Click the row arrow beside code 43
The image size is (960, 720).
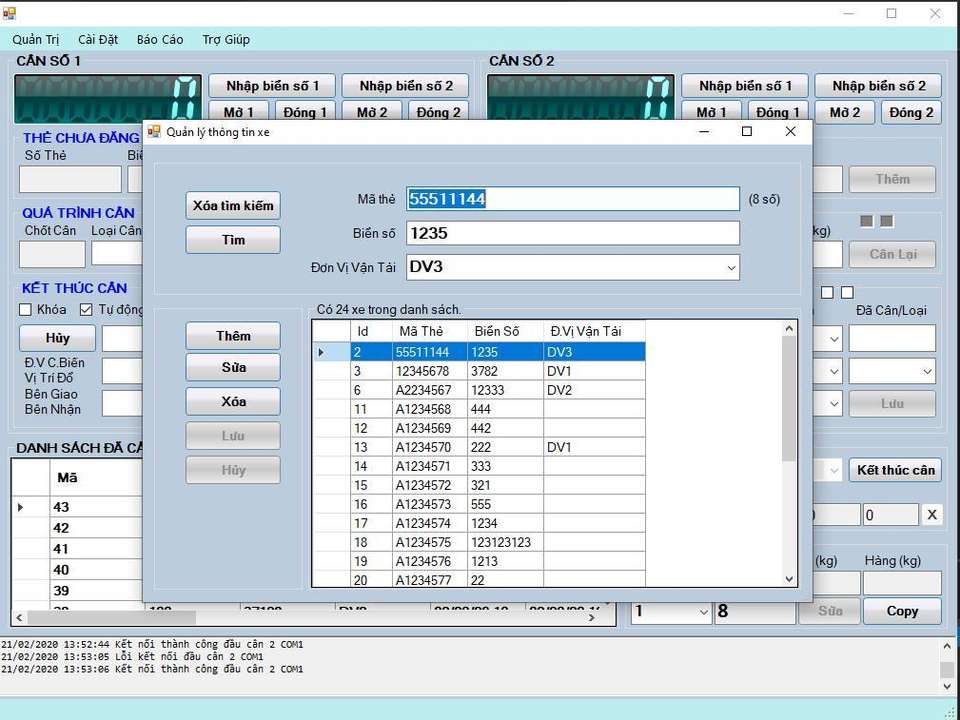(x=21, y=507)
